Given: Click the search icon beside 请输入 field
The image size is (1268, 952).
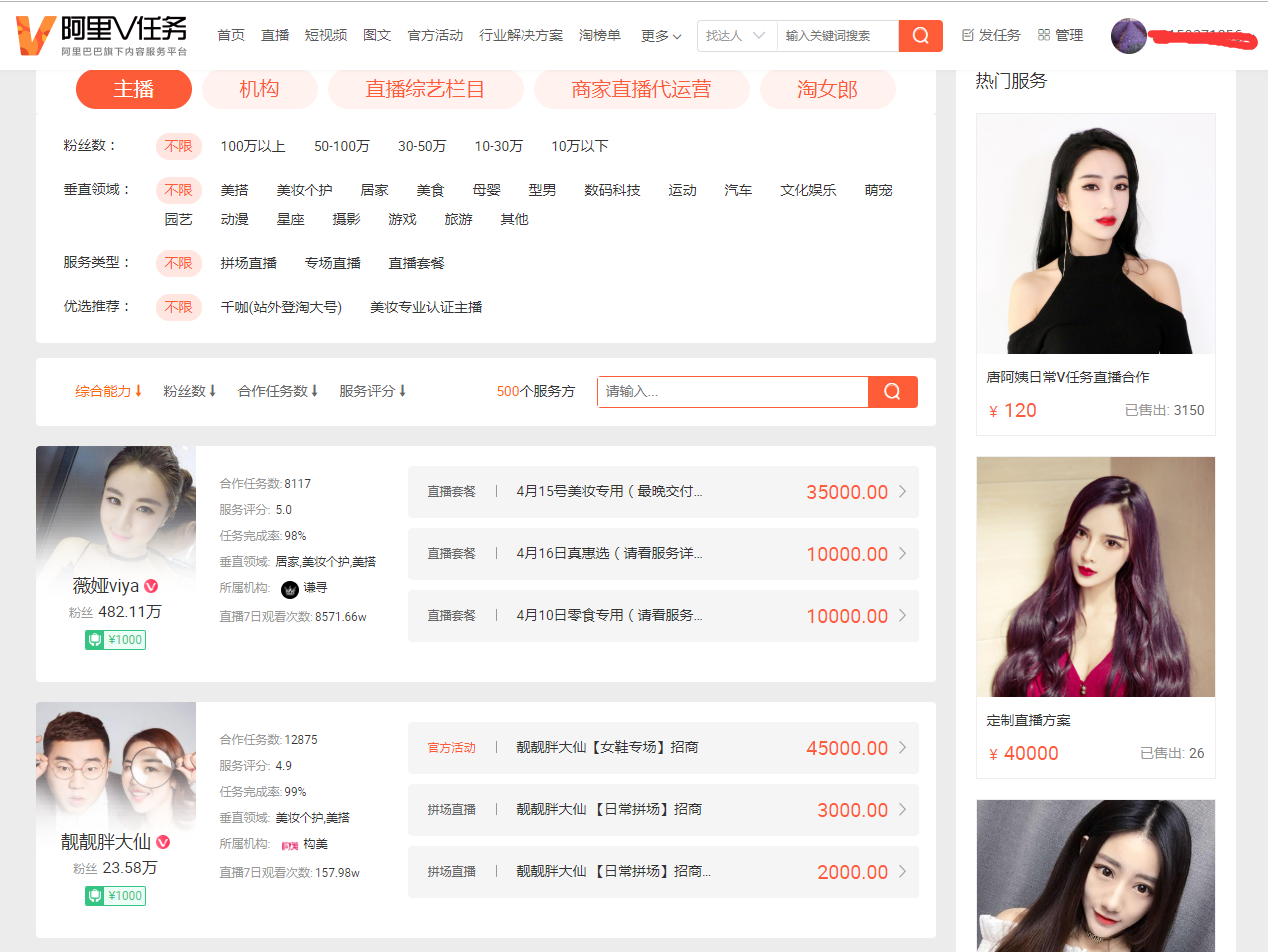Looking at the screenshot, I should [x=892, y=392].
